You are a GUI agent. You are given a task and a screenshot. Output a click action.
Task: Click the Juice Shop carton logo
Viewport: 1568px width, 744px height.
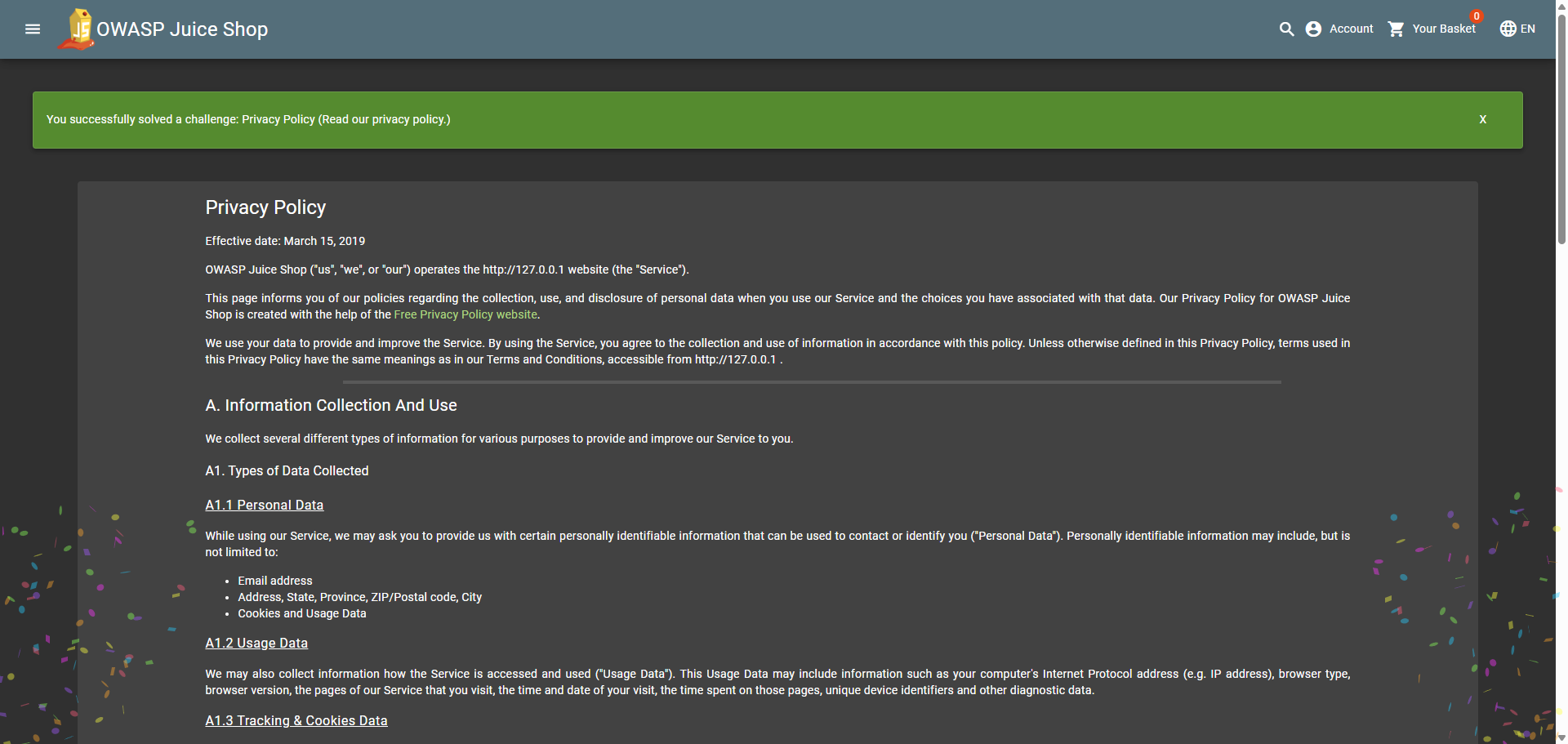[x=77, y=29]
